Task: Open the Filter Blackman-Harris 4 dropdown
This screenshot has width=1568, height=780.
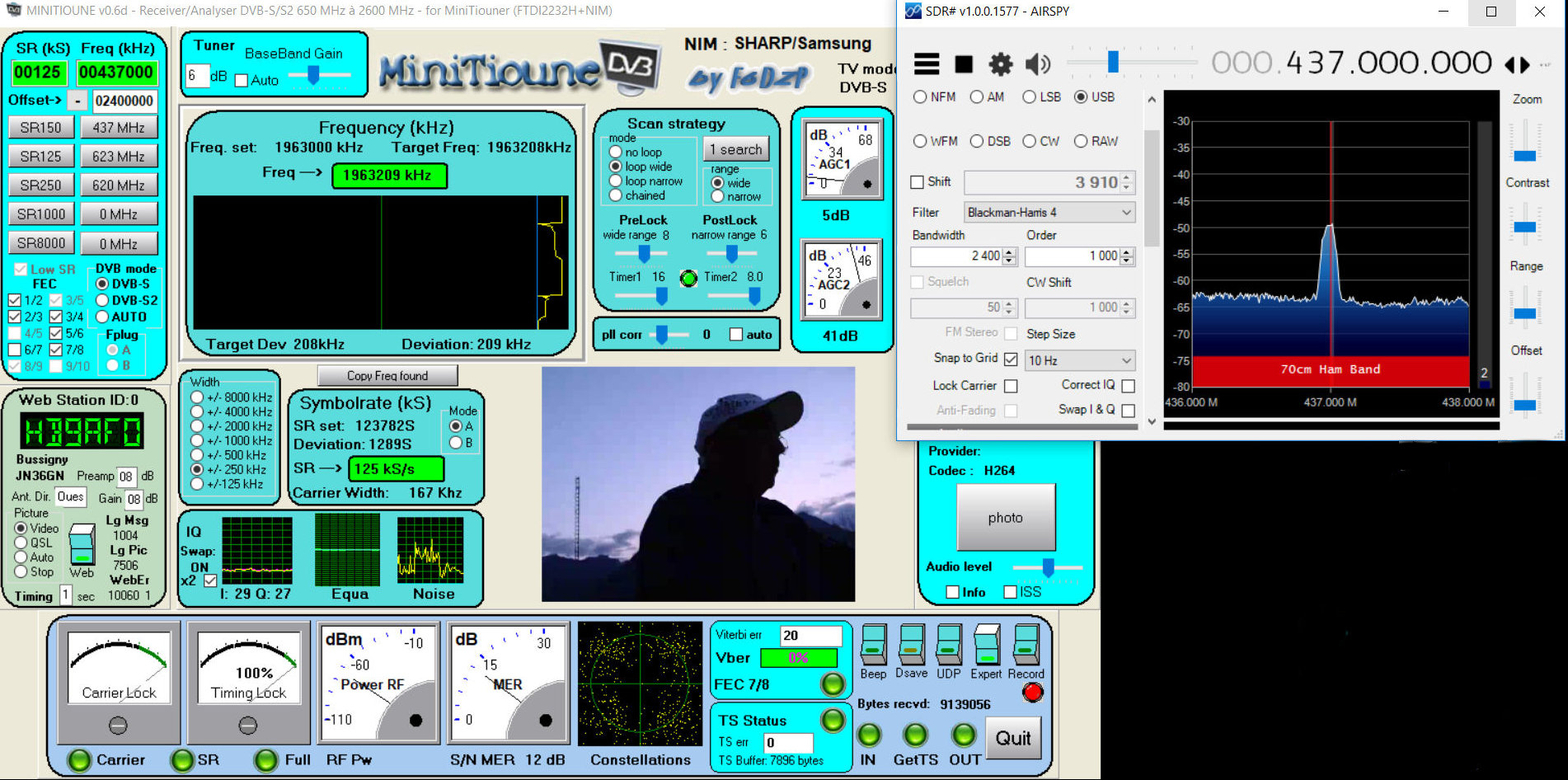Action: click(x=1049, y=213)
